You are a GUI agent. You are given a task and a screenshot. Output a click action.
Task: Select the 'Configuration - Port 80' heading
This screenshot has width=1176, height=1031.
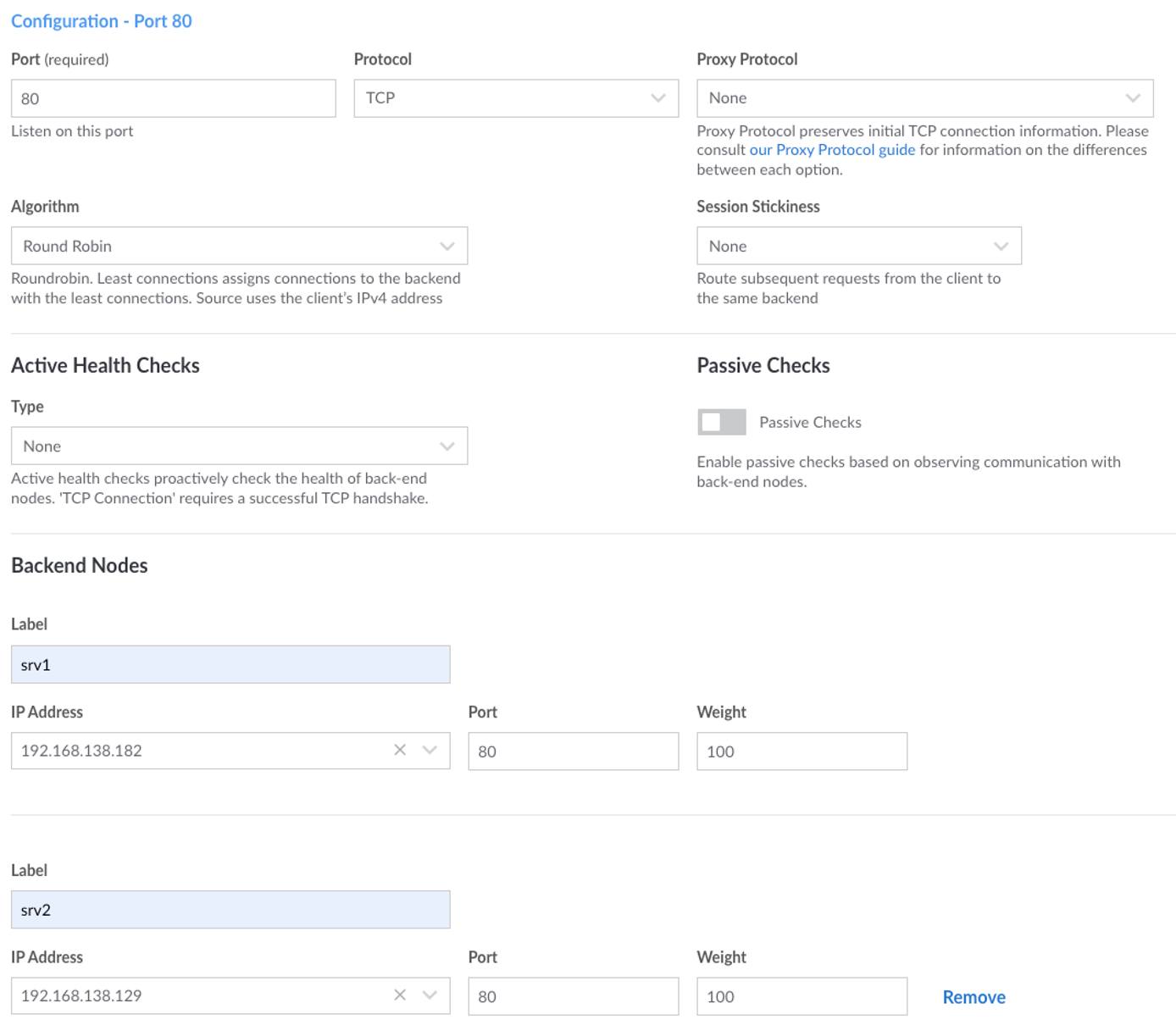[102, 21]
